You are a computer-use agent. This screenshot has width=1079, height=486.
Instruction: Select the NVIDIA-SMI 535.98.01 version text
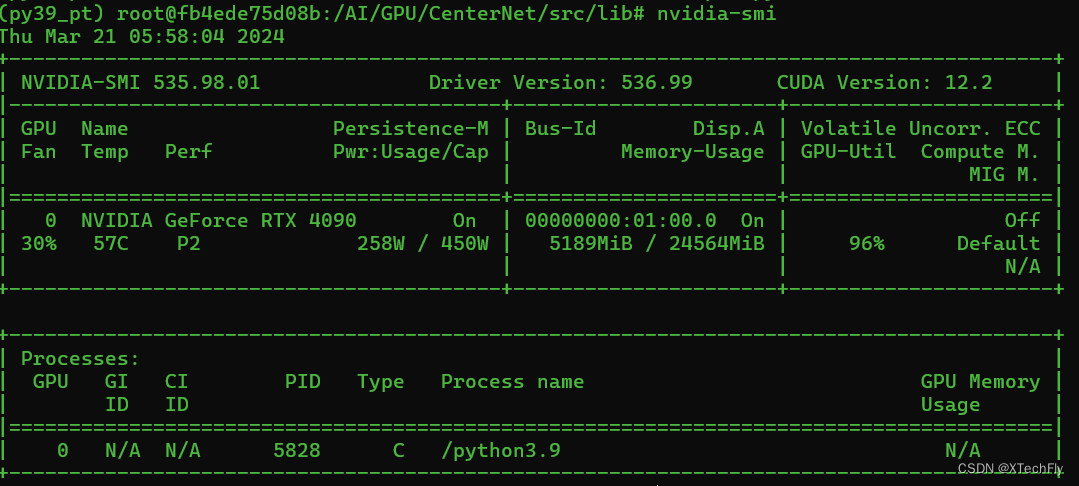coord(140,83)
